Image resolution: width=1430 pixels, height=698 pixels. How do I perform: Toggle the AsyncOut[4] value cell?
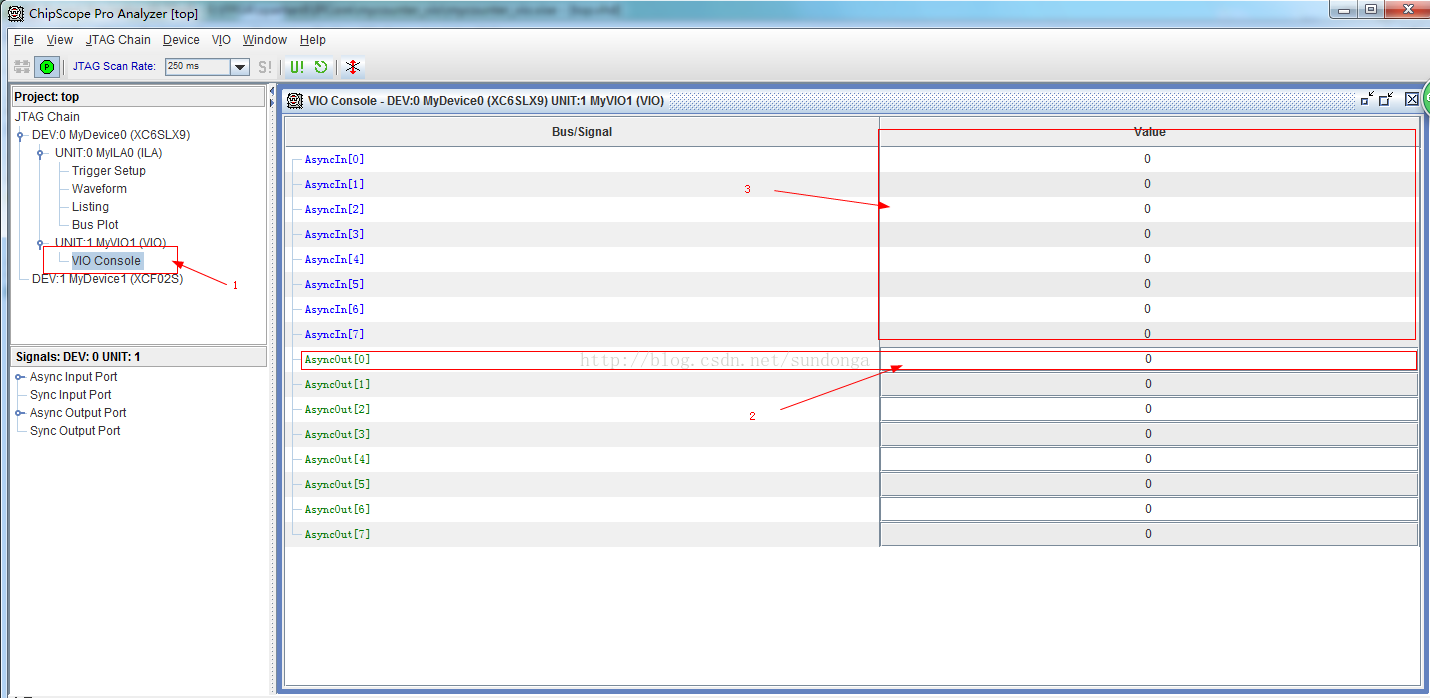(x=1148, y=459)
